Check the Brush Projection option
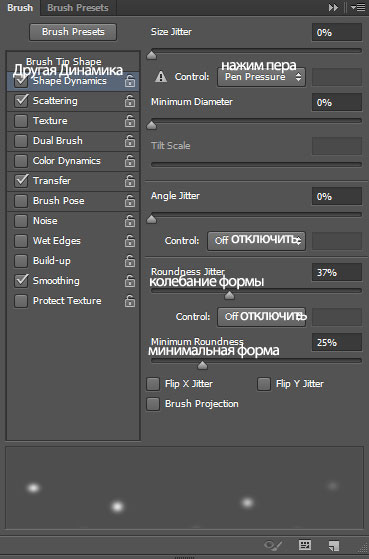This screenshot has width=369, height=559. pos(153,404)
